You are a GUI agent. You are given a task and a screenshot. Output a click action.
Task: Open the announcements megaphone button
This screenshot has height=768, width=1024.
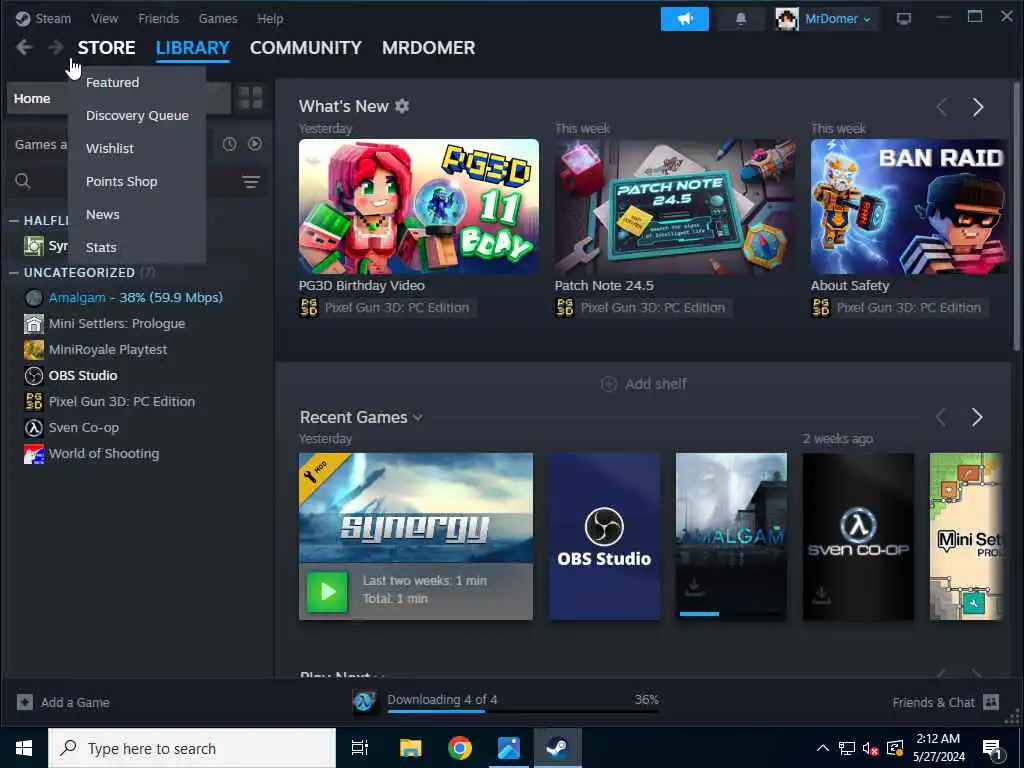684,19
